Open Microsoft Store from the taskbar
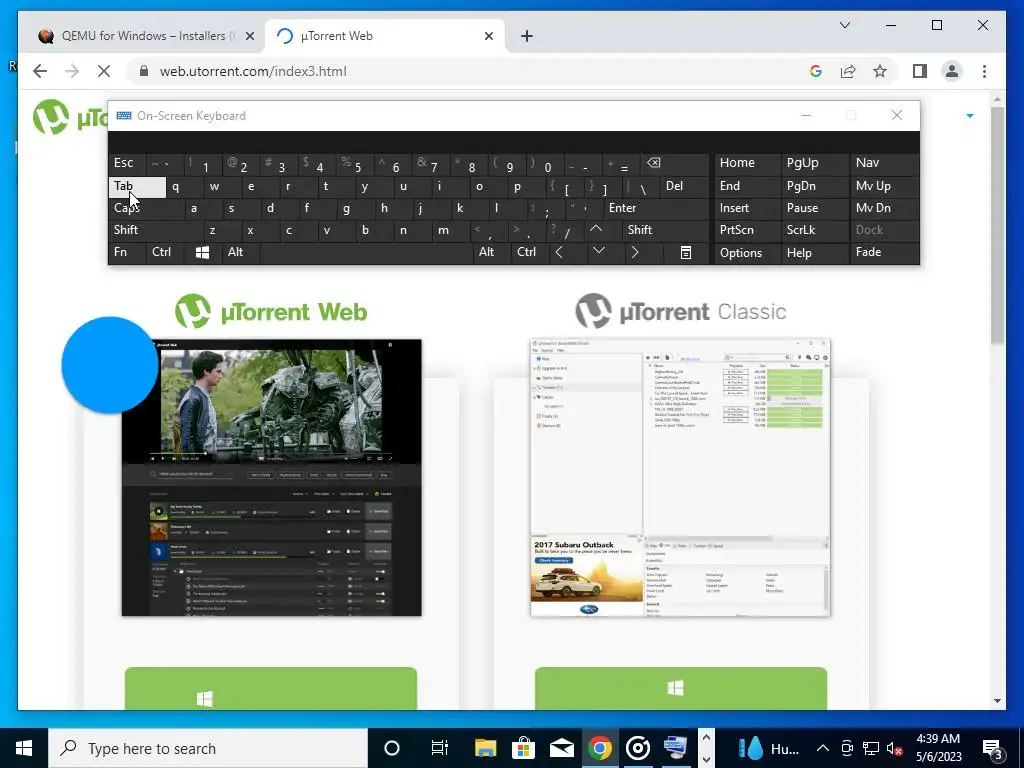This screenshot has height=768, width=1024. [x=523, y=748]
